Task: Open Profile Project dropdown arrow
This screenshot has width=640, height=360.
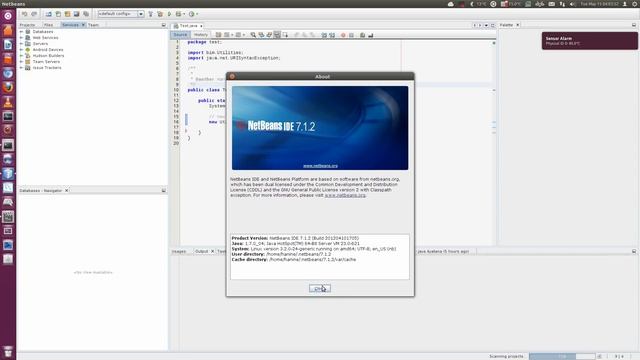Action: click(197, 14)
